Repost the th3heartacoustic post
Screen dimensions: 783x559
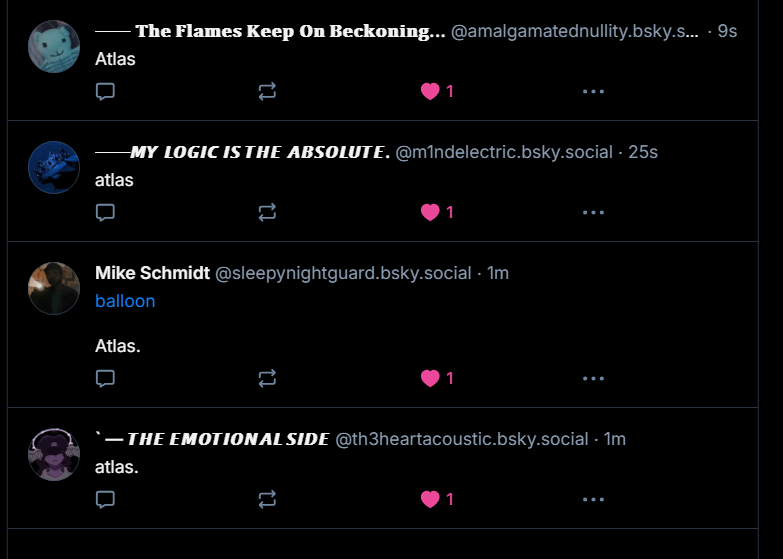click(x=267, y=498)
